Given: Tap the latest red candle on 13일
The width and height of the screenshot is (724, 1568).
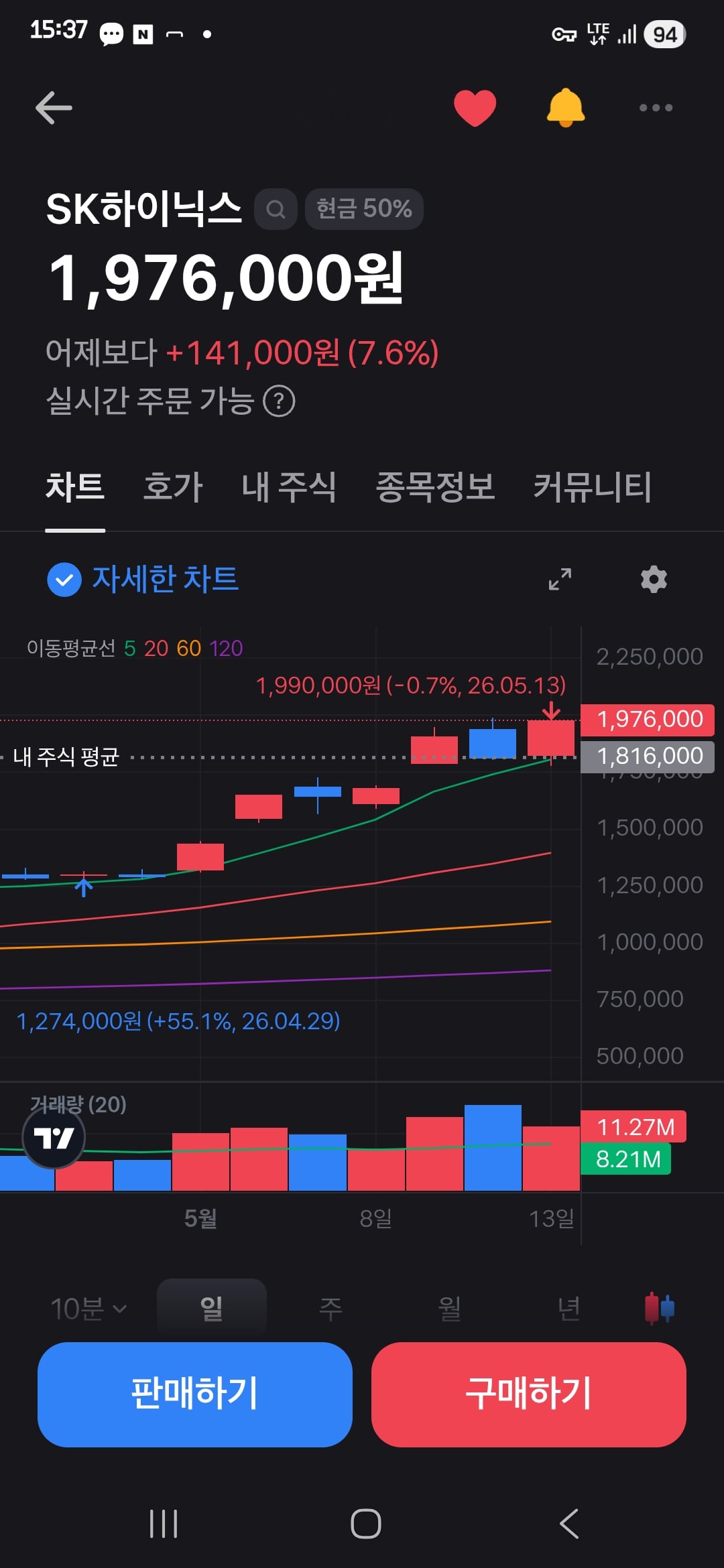Looking at the screenshot, I should (551, 738).
